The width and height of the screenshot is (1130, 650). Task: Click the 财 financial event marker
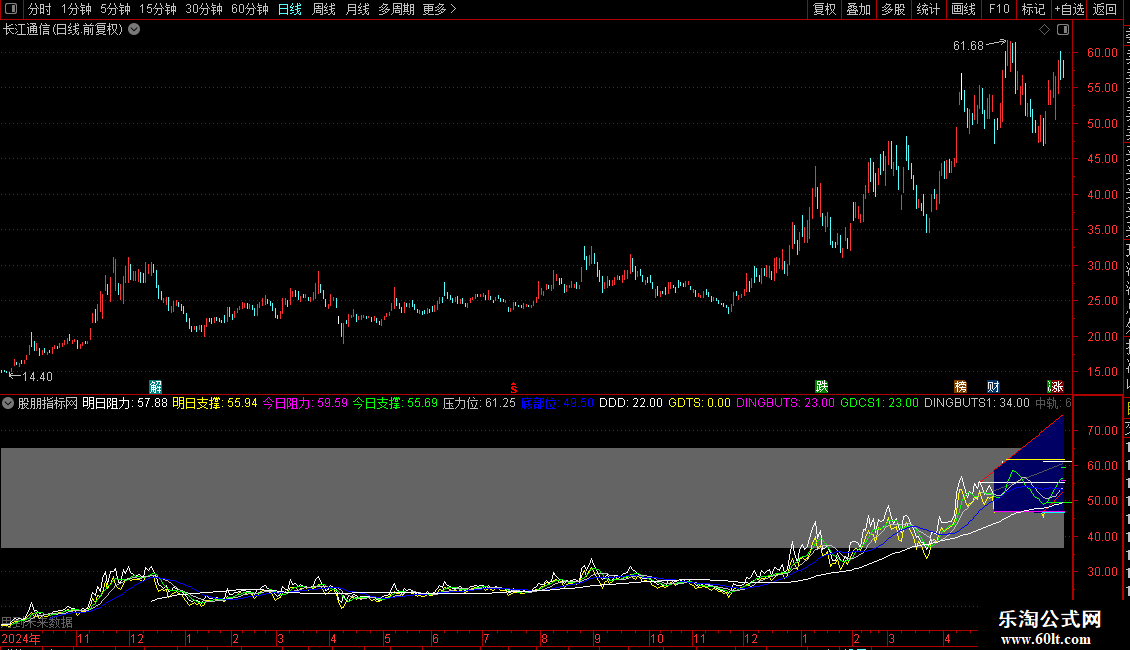[993, 387]
